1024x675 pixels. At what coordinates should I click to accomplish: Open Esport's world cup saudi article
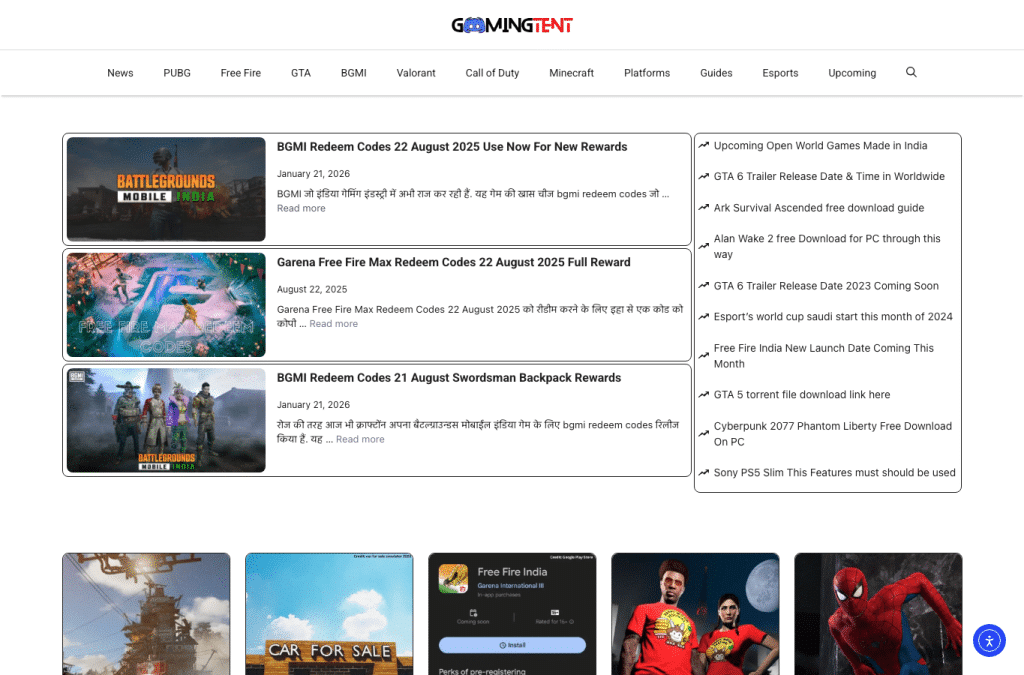tap(833, 317)
